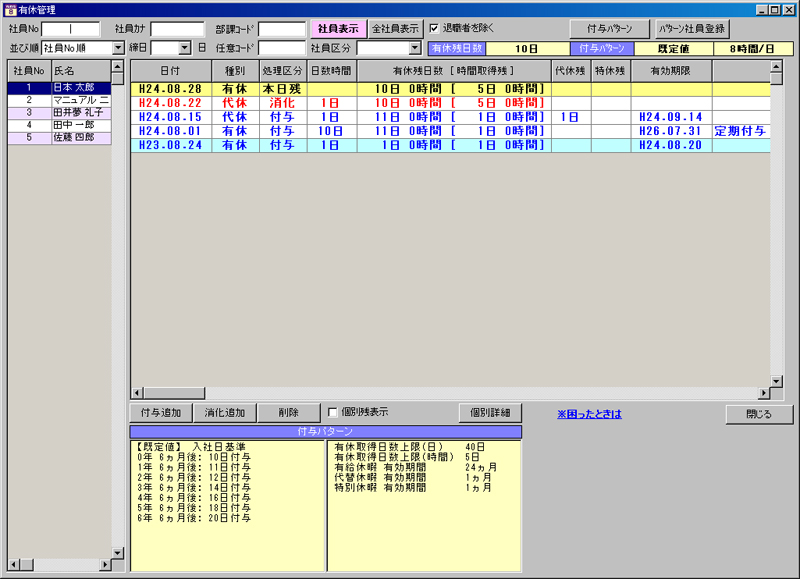Click the 有効期限 column header

click(671, 71)
